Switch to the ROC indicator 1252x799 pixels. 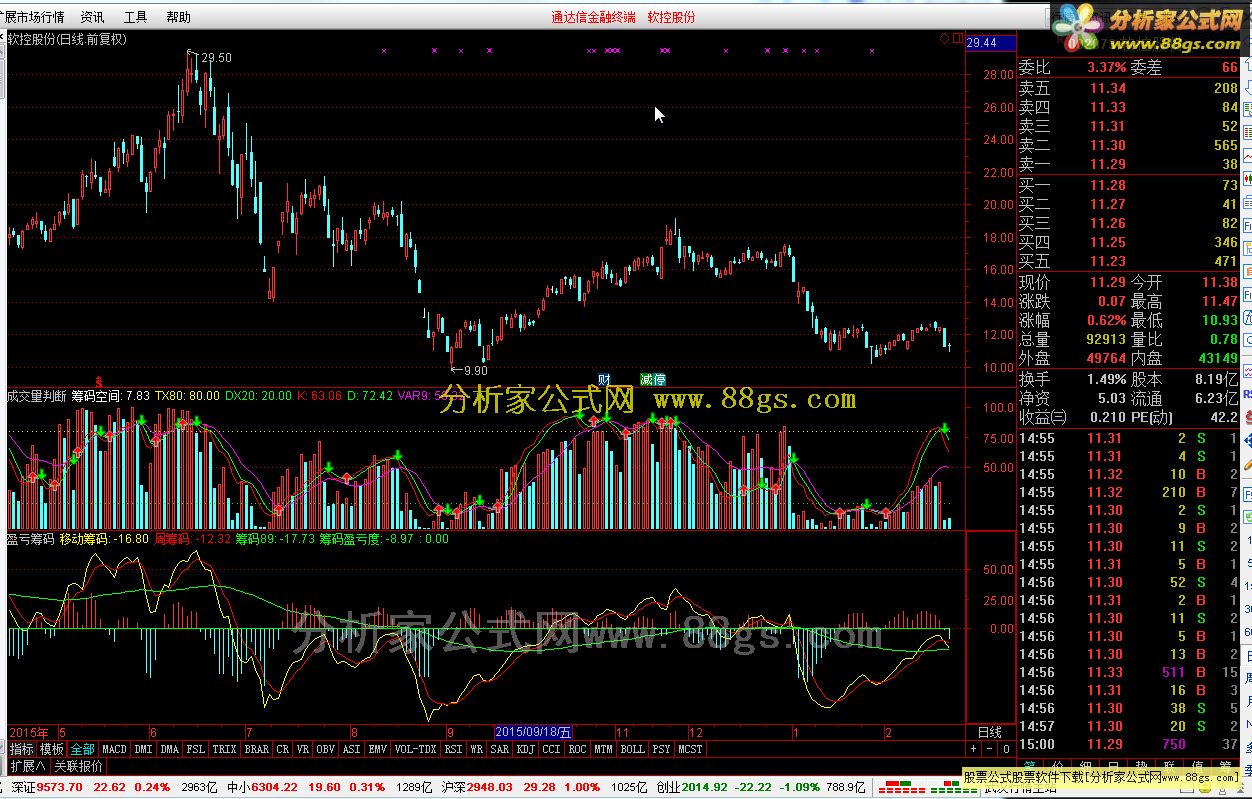578,749
